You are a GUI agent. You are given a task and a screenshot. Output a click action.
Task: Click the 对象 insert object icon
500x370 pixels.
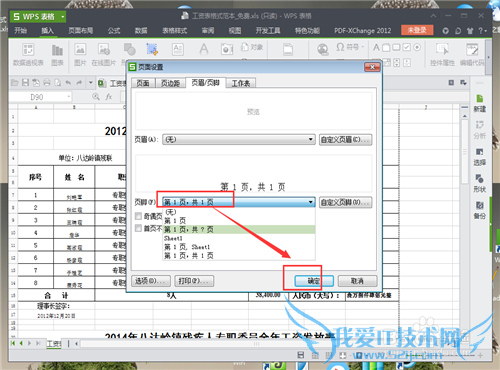(x=252, y=47)
